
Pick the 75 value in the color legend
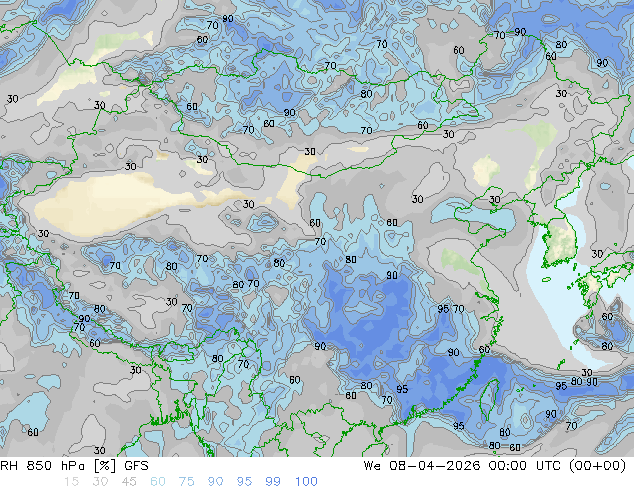[x=186, y=482]
